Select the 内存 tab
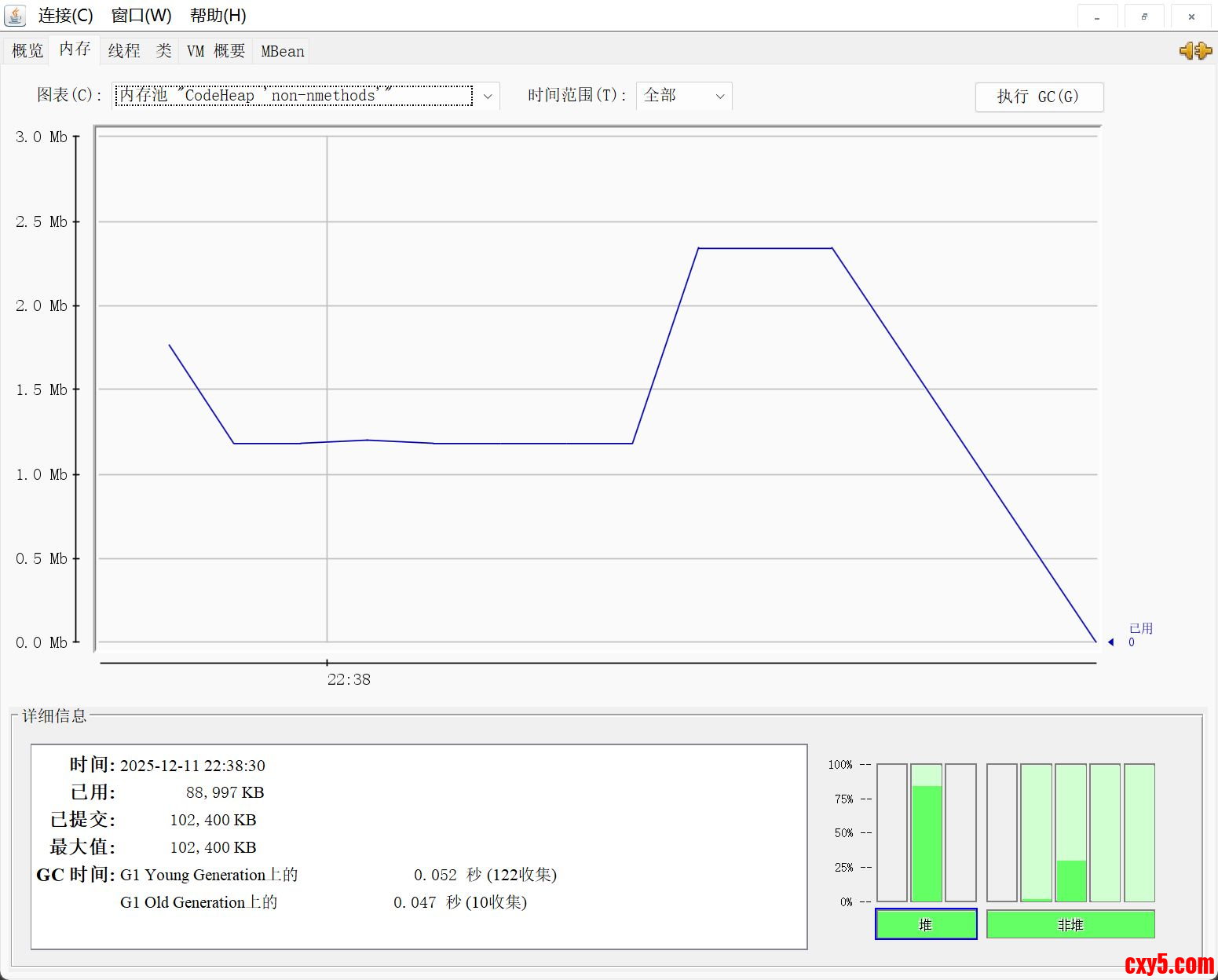Screen dimensions: 1218x980 pos(75,49)
